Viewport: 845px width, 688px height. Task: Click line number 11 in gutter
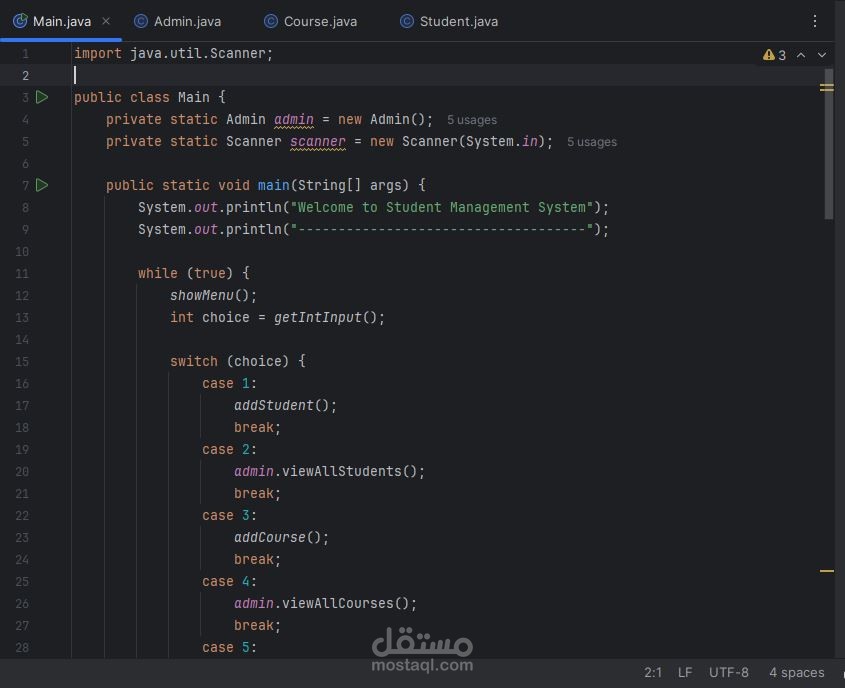[x=22, y=274]
